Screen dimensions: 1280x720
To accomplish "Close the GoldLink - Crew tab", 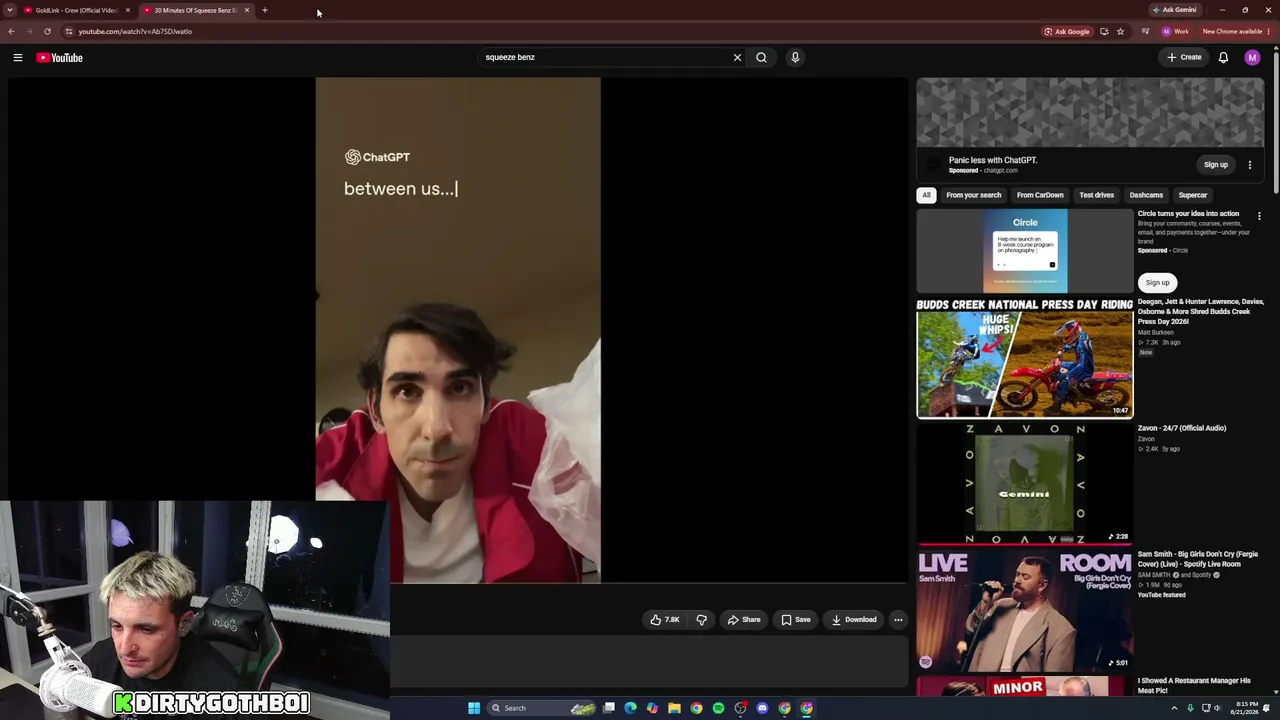I will pos(128,10).
